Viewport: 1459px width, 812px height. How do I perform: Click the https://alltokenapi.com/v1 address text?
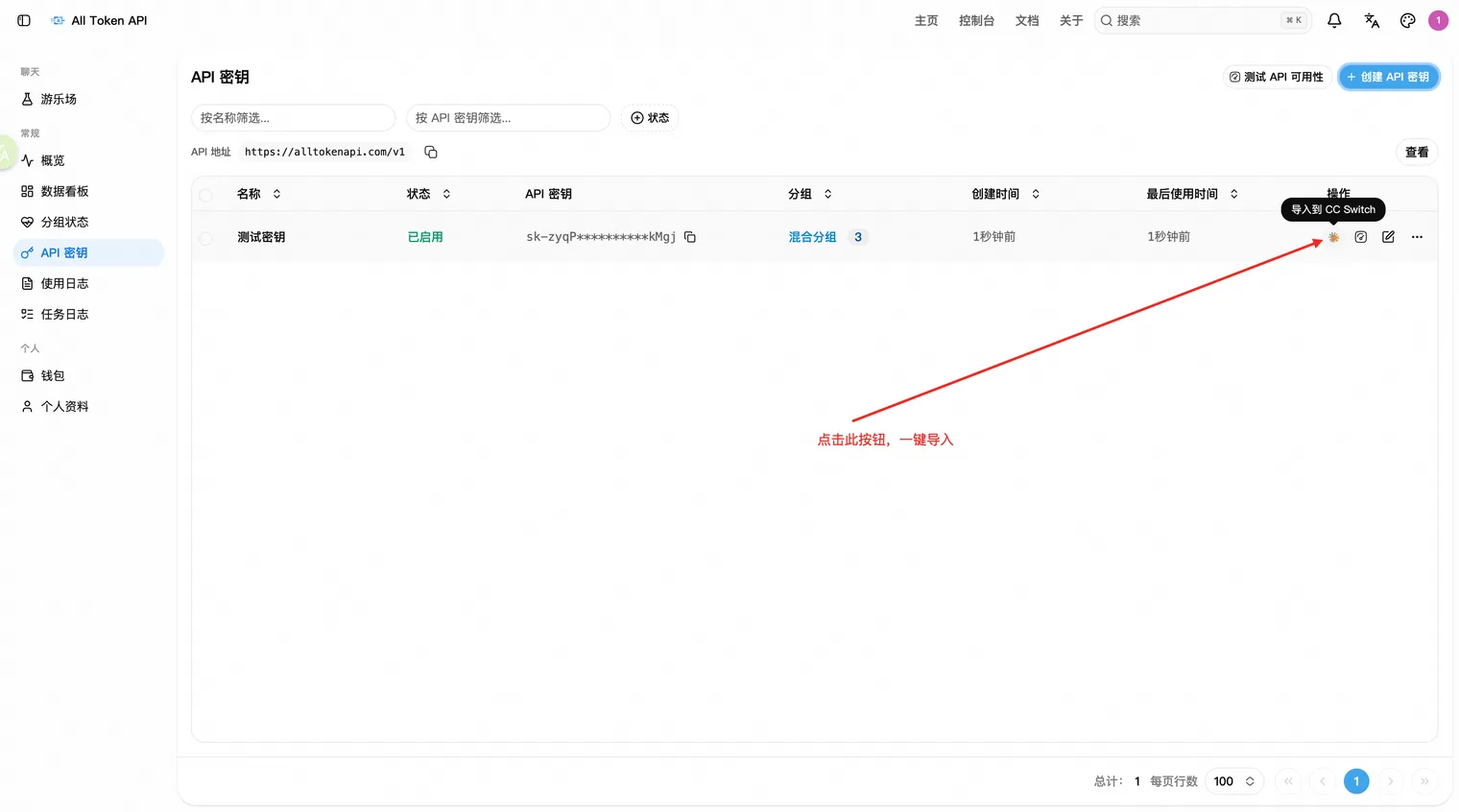point(324,152)
